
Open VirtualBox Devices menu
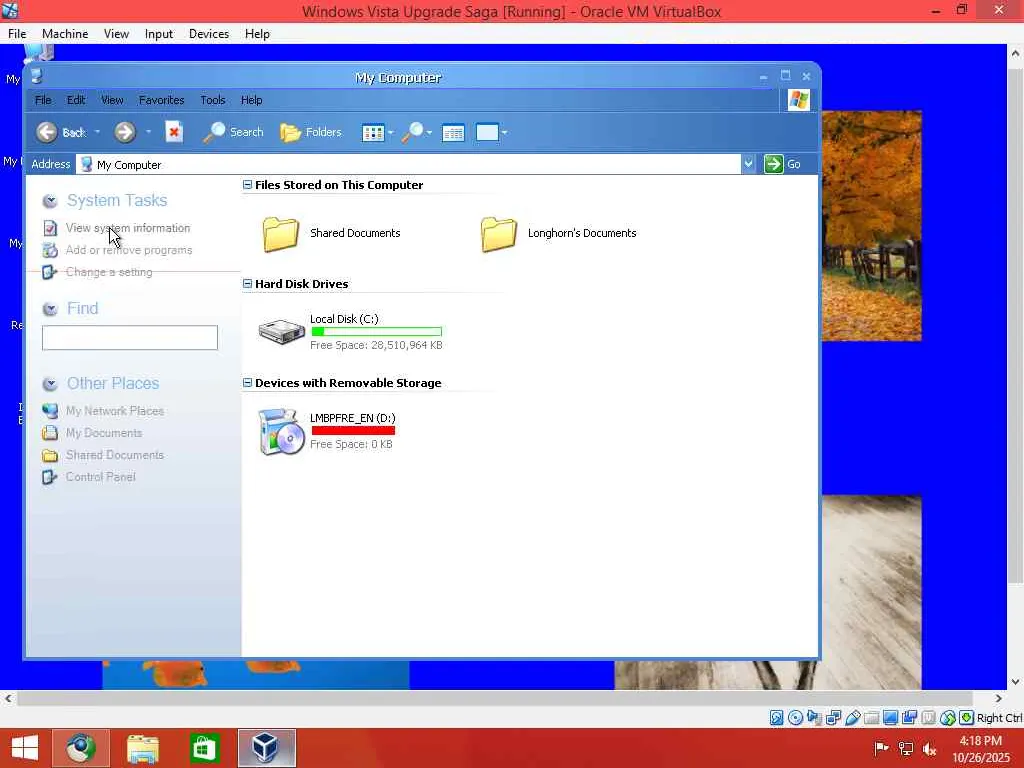pyautogui.click(x=209, y=34)
